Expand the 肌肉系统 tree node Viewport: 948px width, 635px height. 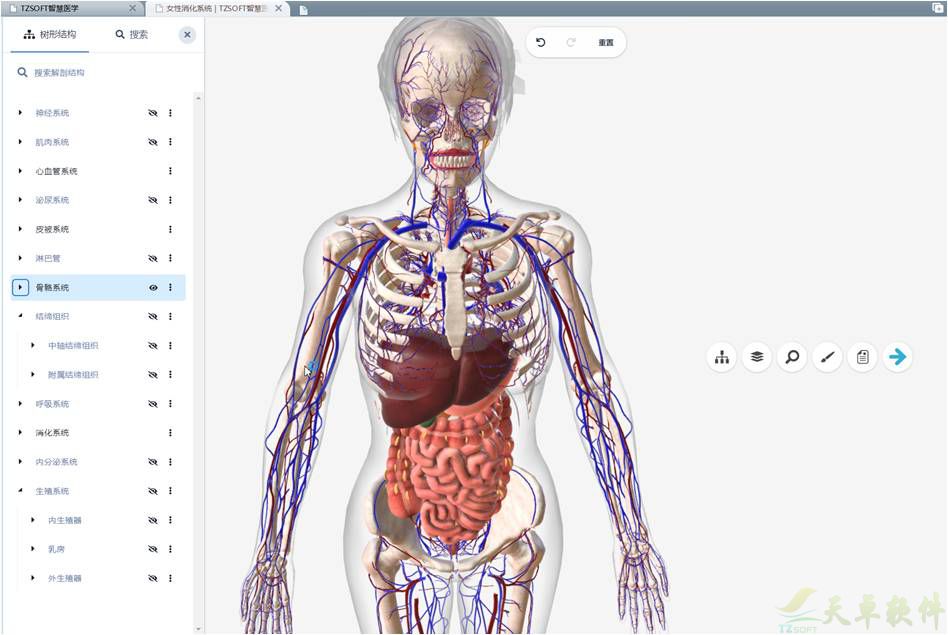pos(20,142)
